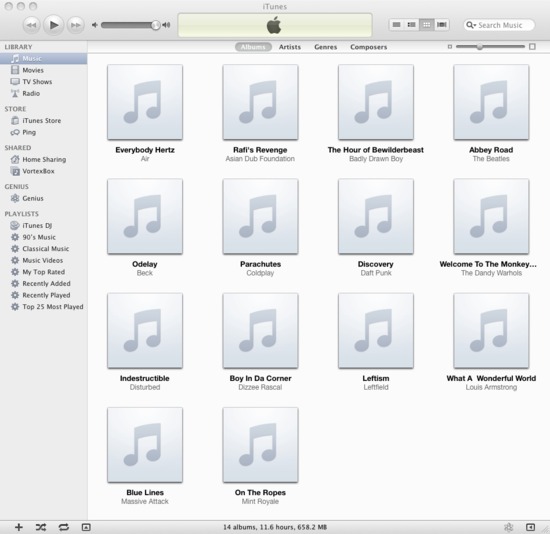Toggle shuffle in the bottom bar
Viewport: 550px width, 534px height.
[x=41, y=527]
